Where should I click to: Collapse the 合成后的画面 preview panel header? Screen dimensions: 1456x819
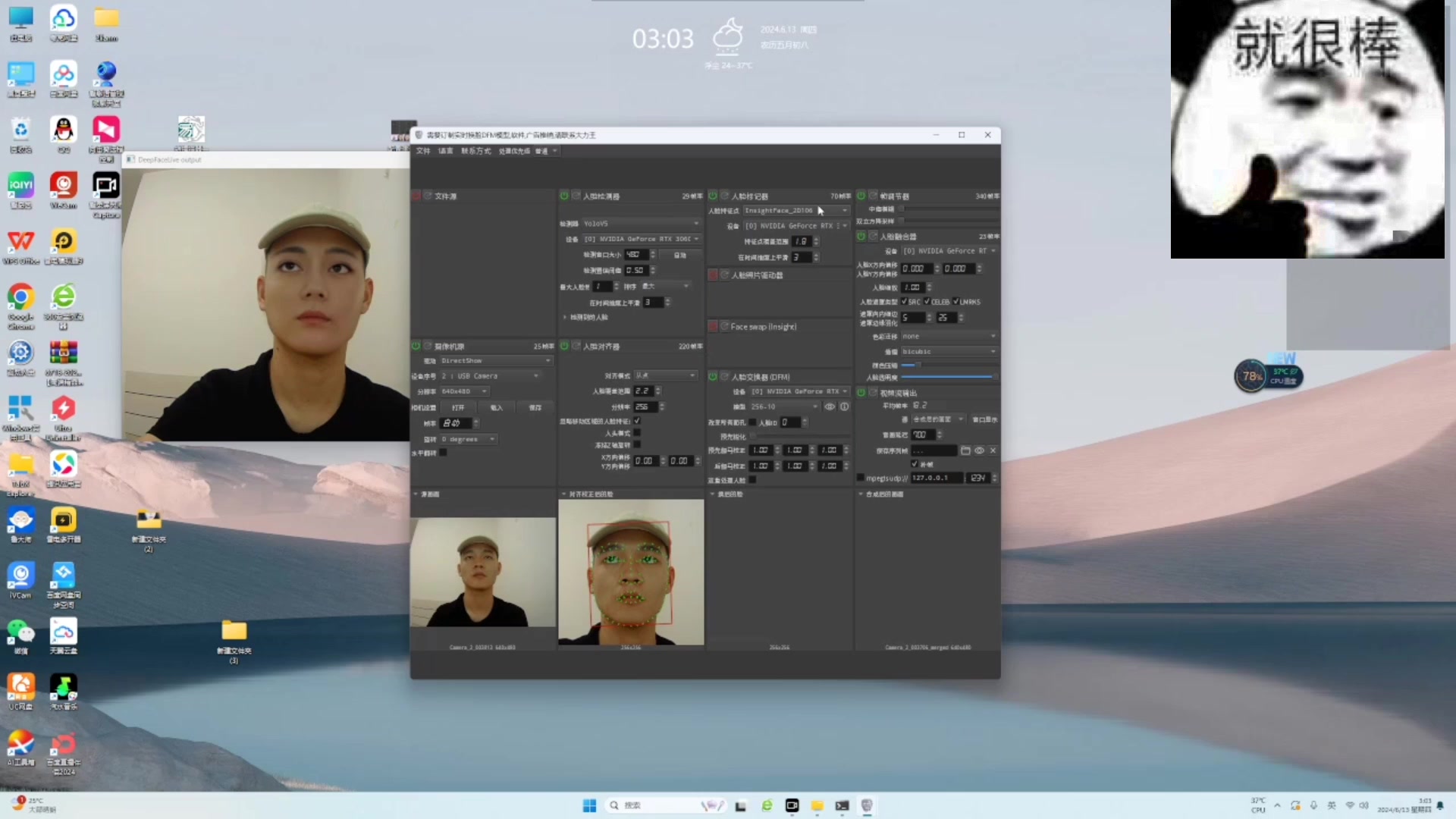coord(881,494)
